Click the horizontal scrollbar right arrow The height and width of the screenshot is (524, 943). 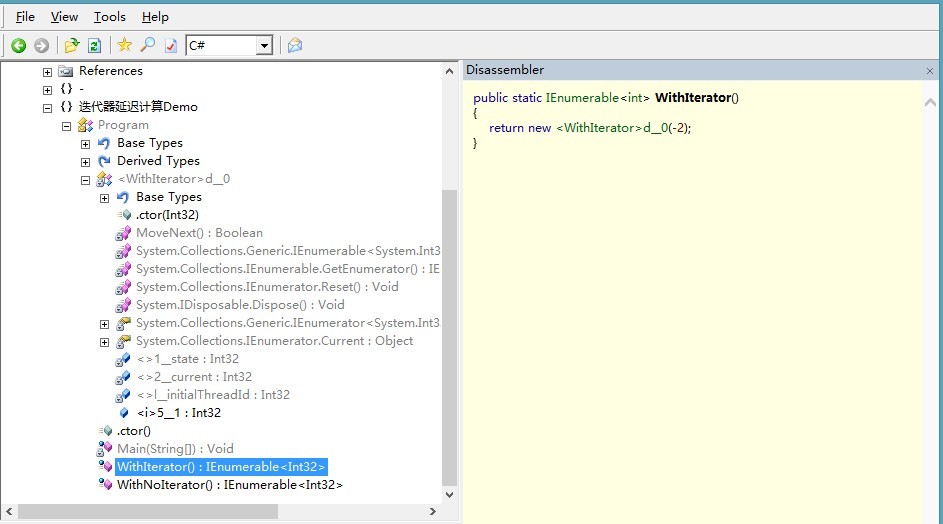432,511
